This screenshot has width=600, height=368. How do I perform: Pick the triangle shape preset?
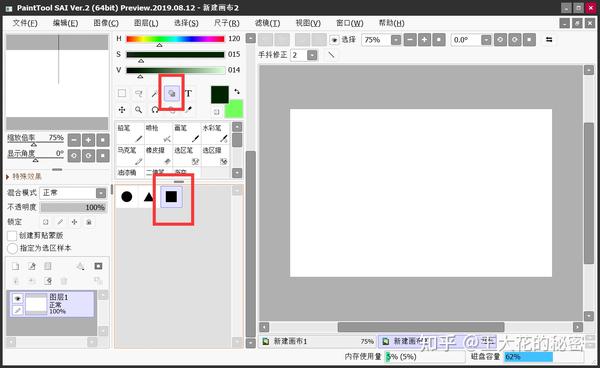[148, 197]
